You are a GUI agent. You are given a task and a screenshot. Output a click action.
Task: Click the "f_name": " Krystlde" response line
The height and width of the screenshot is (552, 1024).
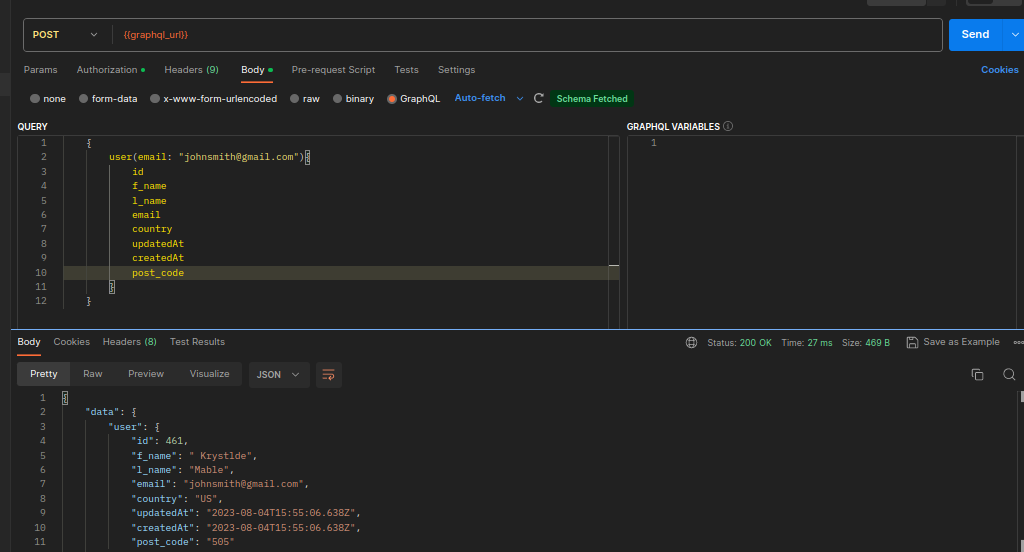tap(194, 456)
